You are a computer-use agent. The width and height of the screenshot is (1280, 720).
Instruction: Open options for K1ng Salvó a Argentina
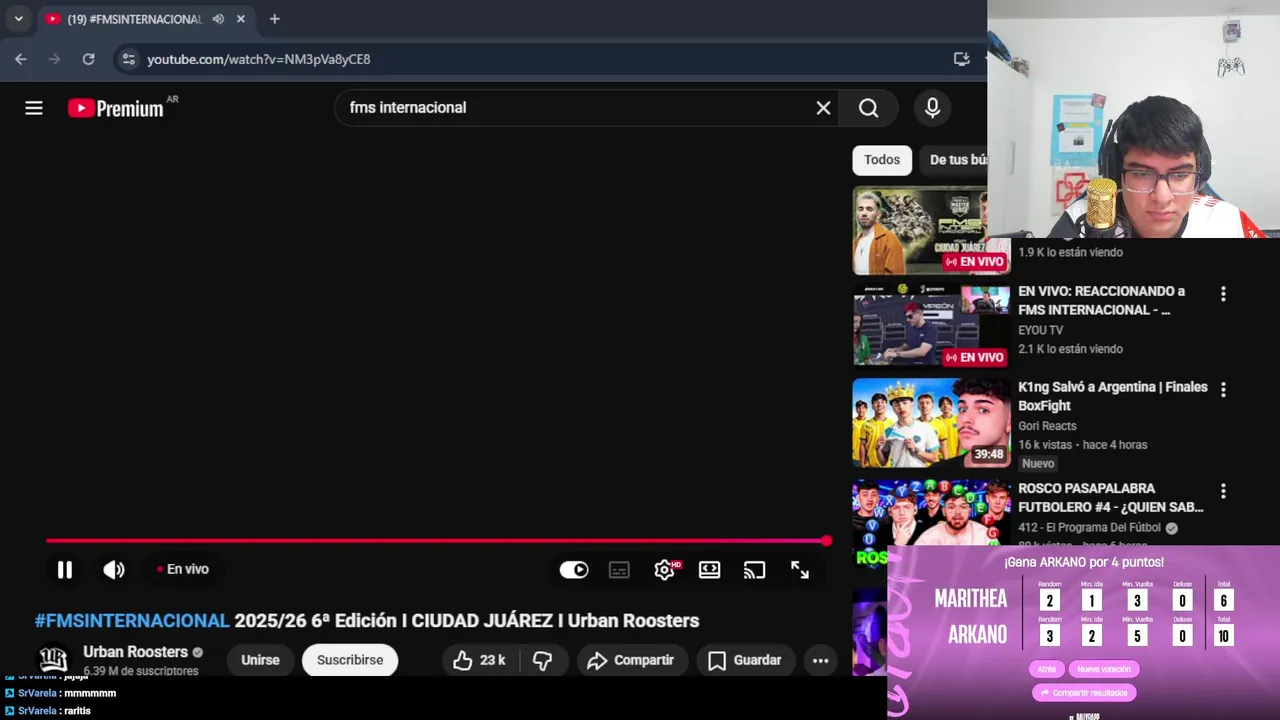(1223, 390)
